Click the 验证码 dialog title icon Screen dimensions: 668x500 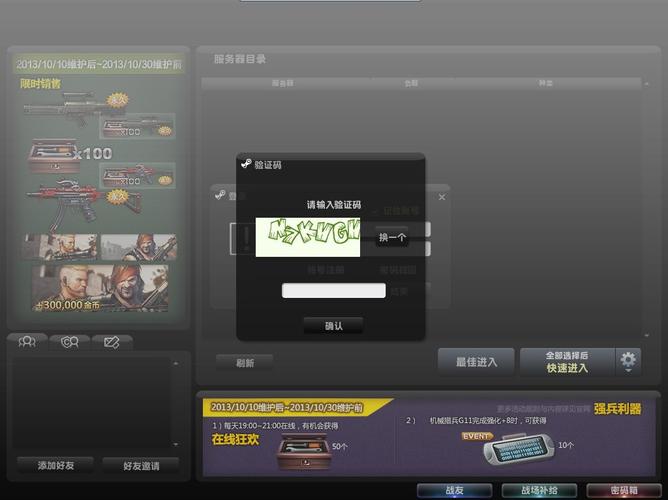[246, 164]
